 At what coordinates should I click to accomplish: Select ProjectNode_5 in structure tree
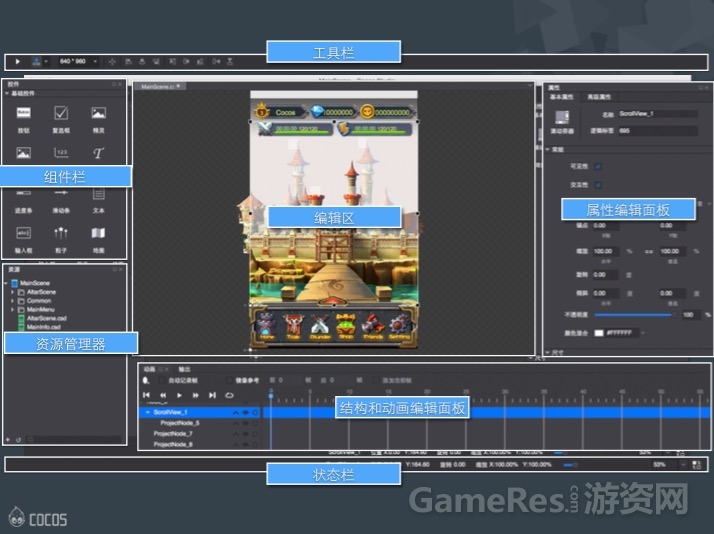[180, 423]
